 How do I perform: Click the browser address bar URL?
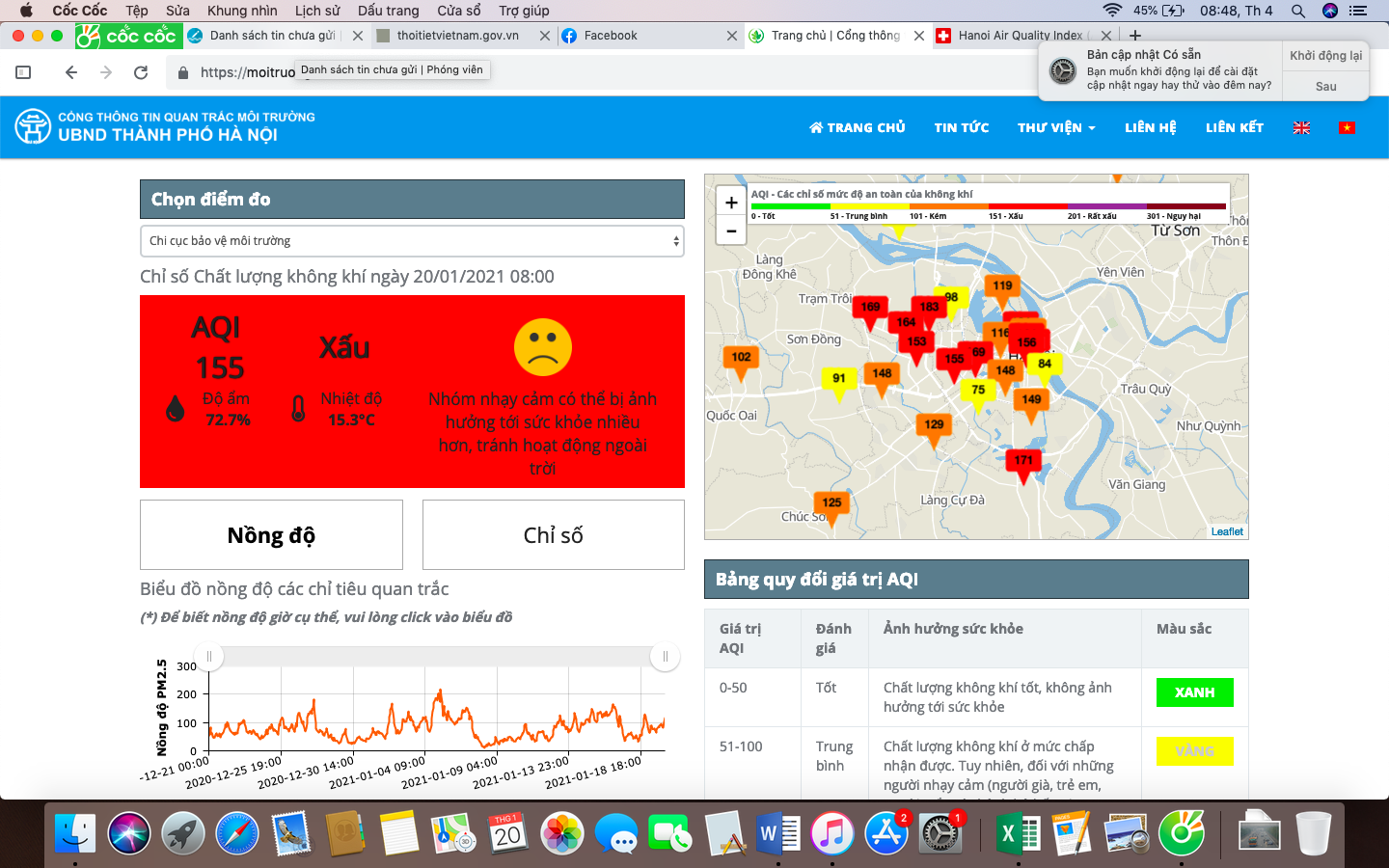tap(248, 72)
